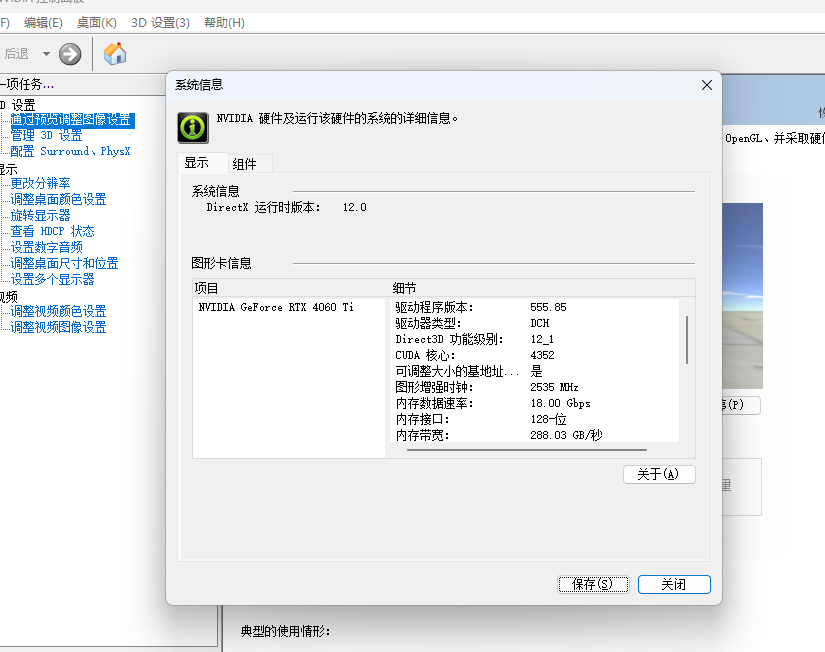
Task: Click the 3D preview image in main window
Action: pyautogui.click(x=742, y=296)
